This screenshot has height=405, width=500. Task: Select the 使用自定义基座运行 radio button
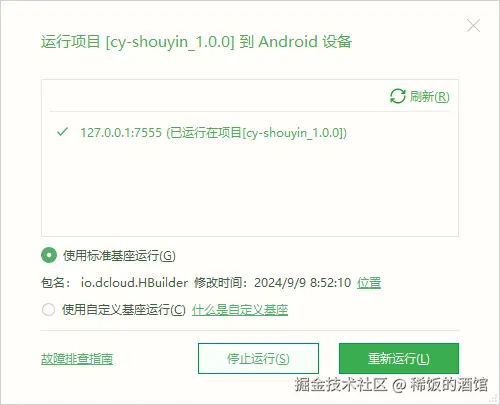tap(48, 309)
